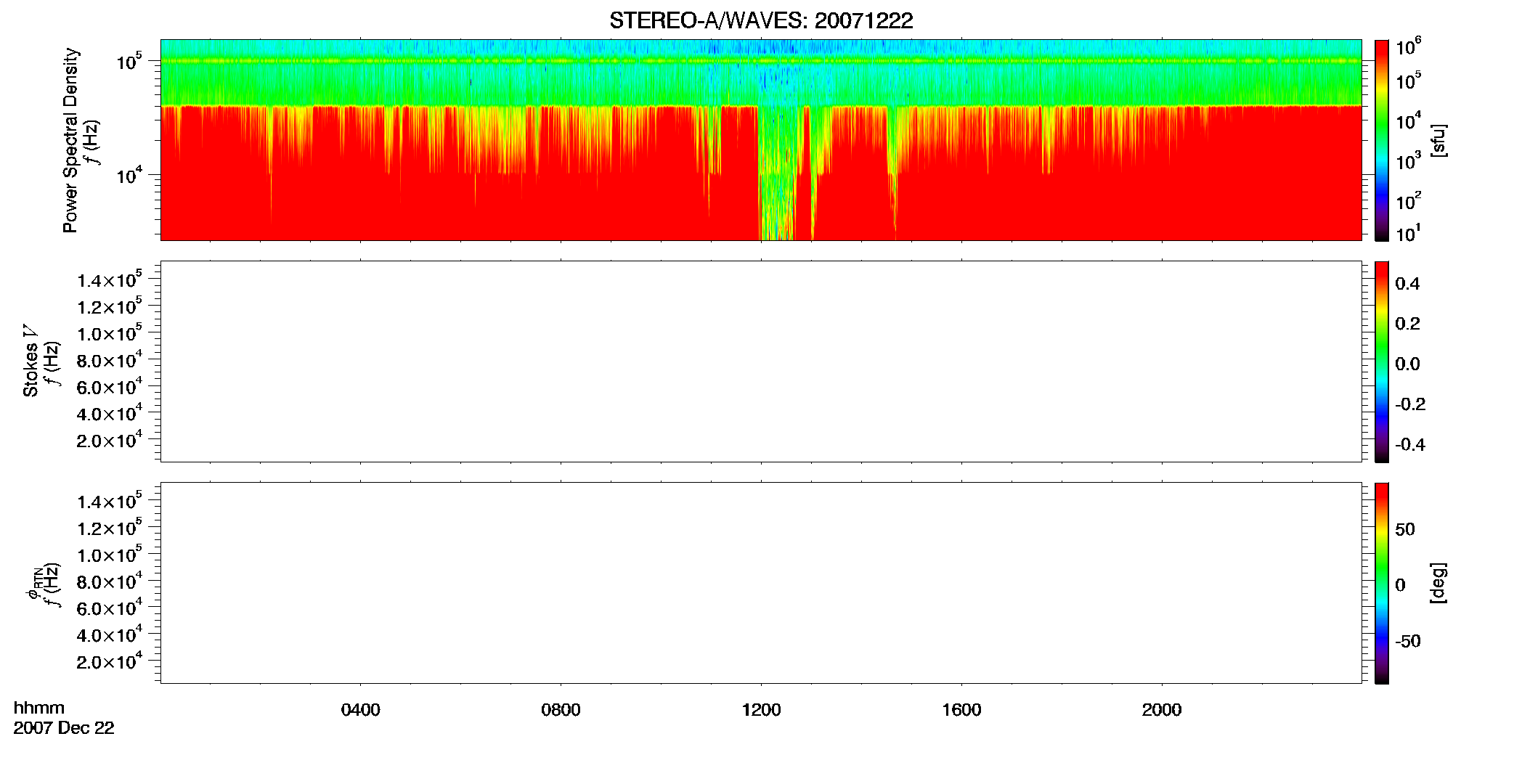This screenshot has height=784, width=1522.
Task: Click the 0800 time tick label
Action: [x=561, y=709]
